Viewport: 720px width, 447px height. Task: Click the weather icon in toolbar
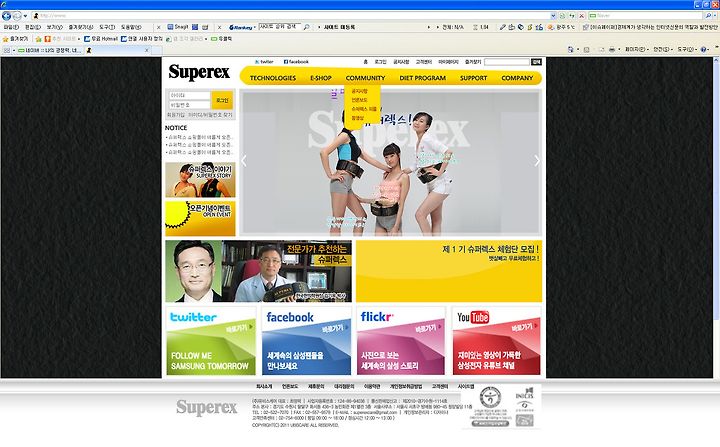[x=551, y=27]
